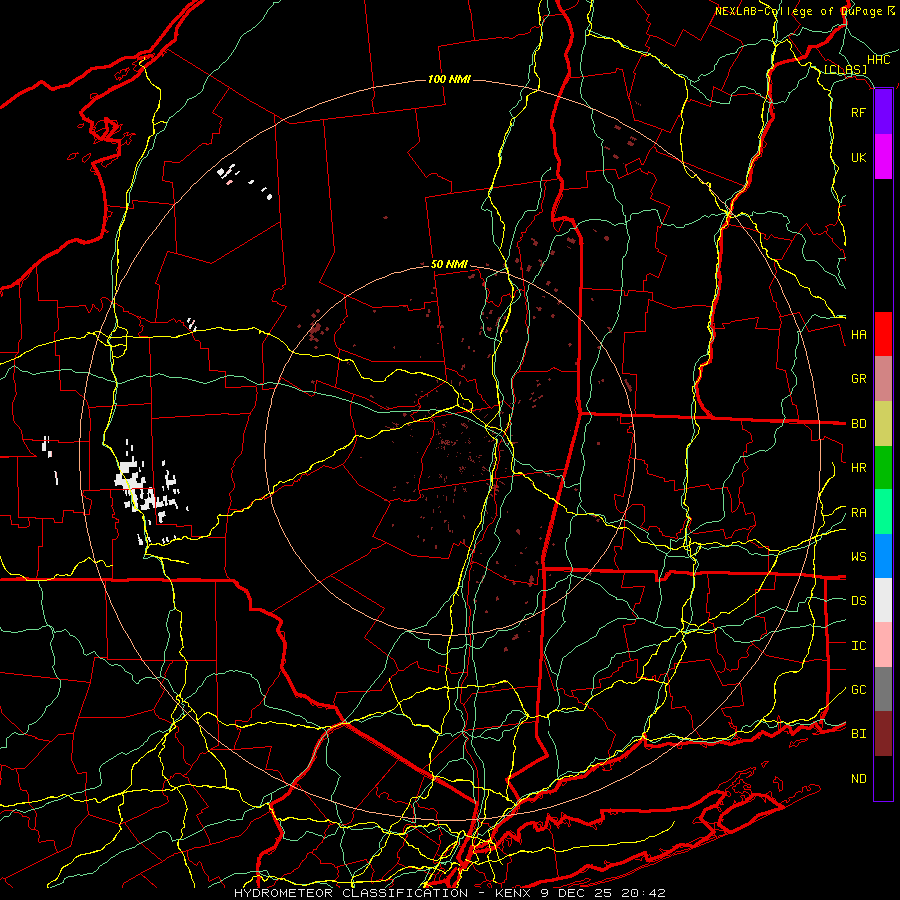900x900 pixels.
Task: Click the DS white legend swatch
Action: tap(883, 600)
